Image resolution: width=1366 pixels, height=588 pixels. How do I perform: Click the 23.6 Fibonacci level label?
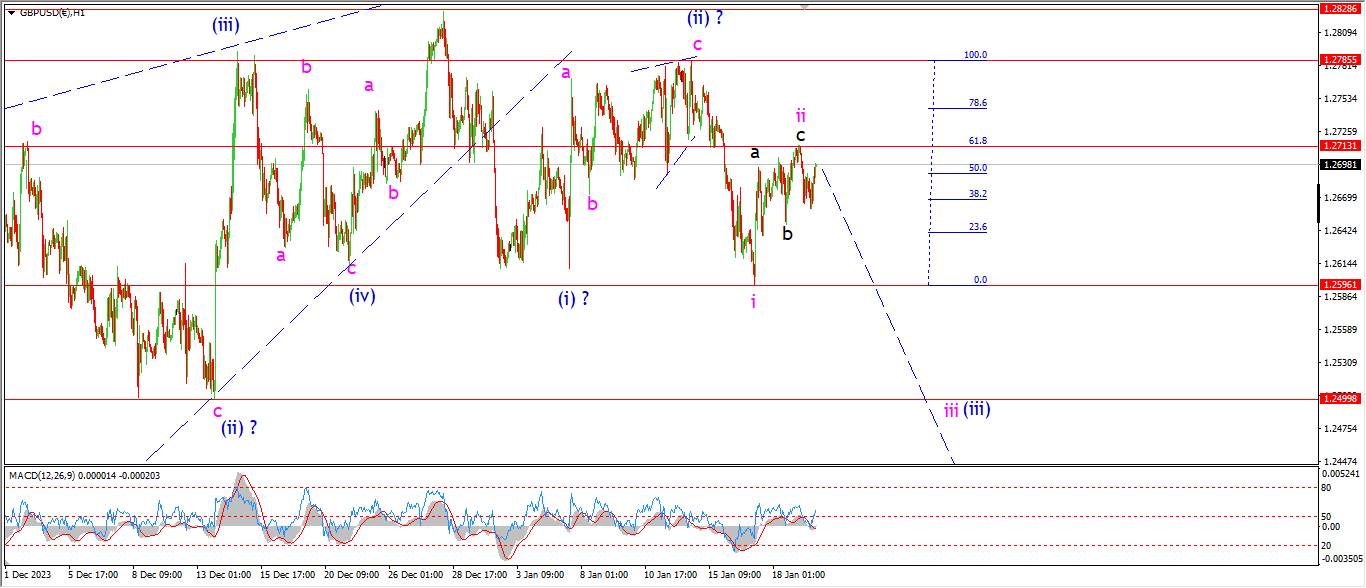pos(978,227)
